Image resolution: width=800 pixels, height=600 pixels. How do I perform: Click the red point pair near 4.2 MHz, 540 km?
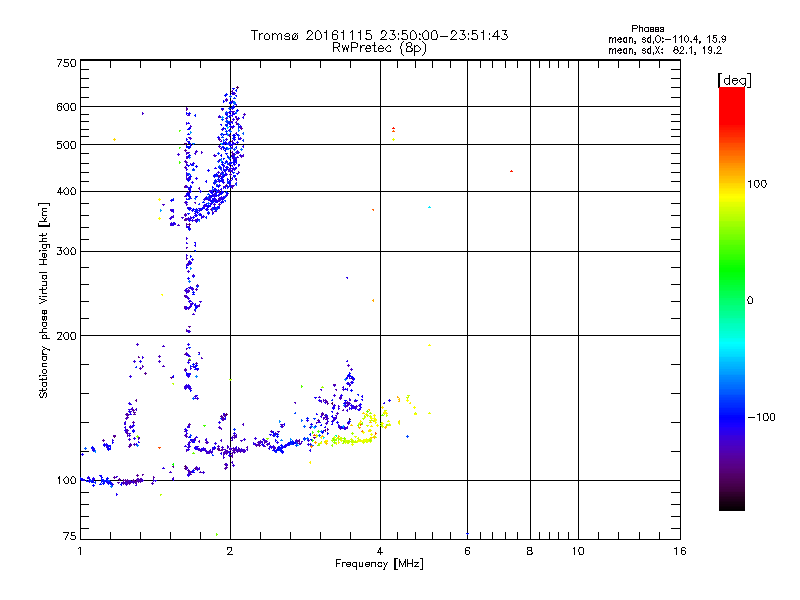[x=393, y=130]
